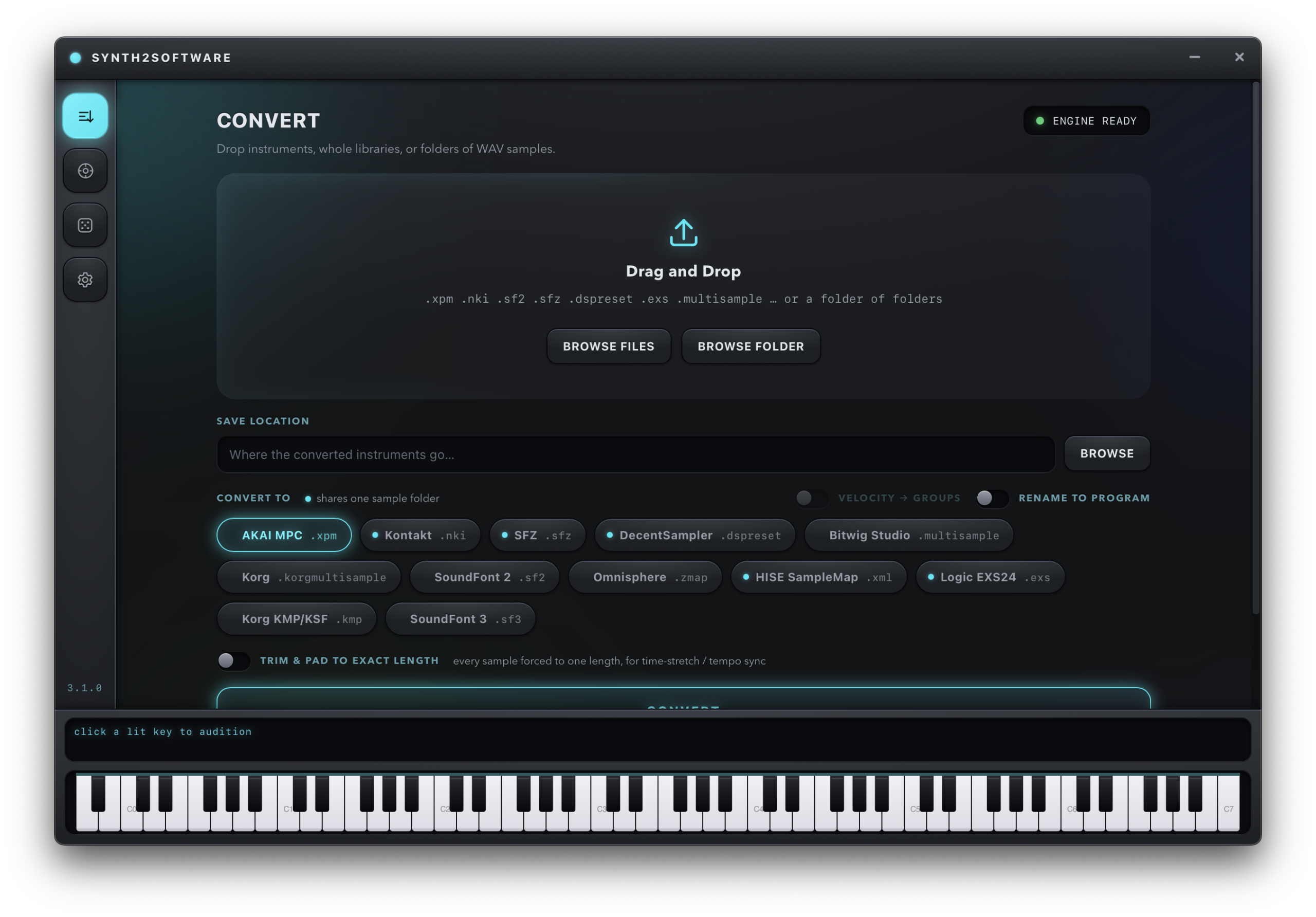The height and width of the screenshot is (917, 1316).
Task: Click the cyan Synth2Software logo dot
Action: coord(75,58)
